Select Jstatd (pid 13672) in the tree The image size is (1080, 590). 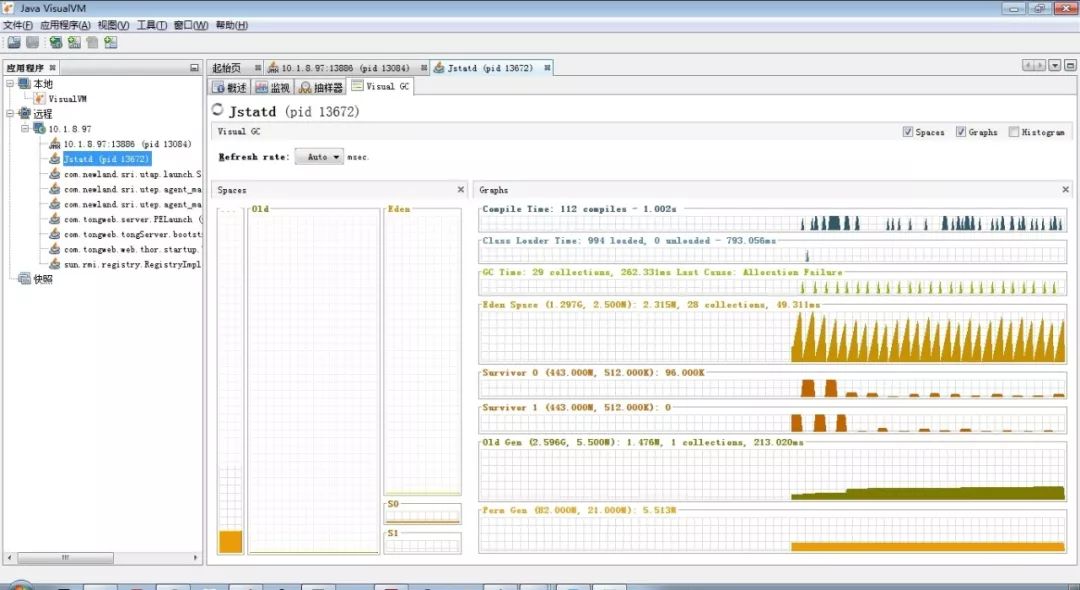tap(107, 159)
